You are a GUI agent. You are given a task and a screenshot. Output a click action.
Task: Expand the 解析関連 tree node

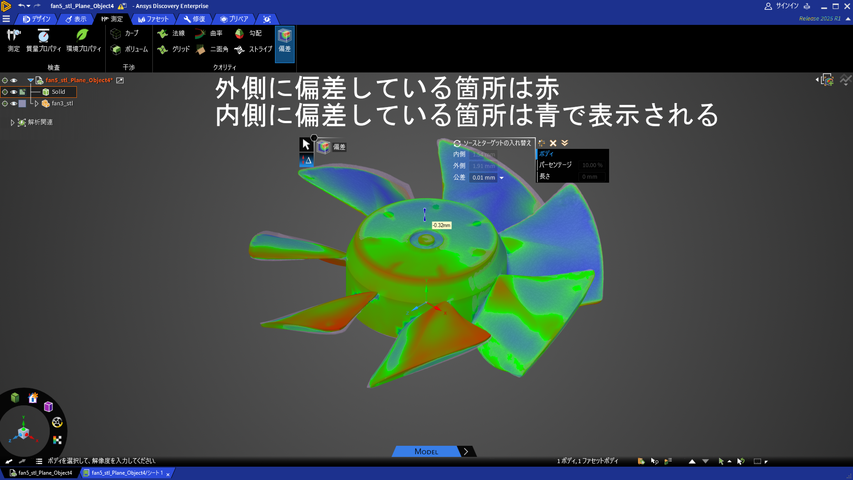pos(12,122)
